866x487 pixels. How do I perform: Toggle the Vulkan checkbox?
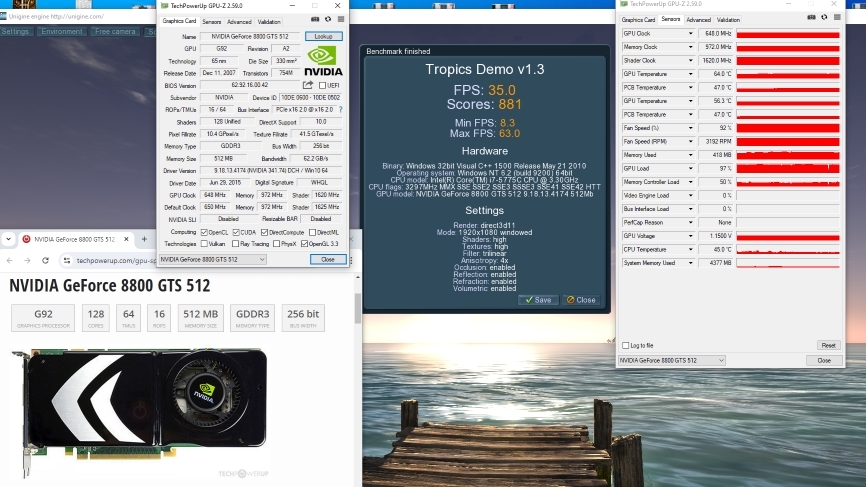[x=204, y=244]
